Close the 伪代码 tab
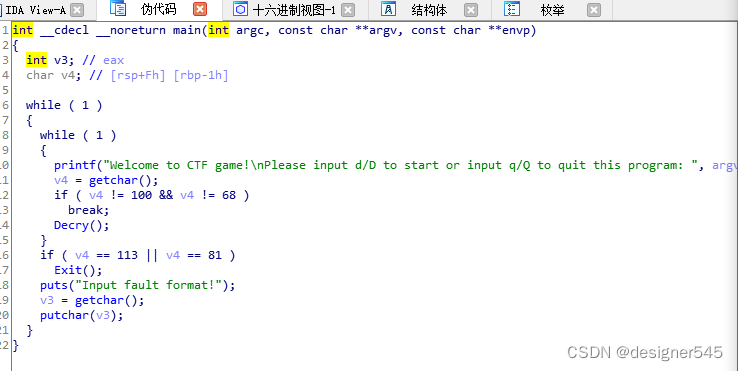The width and height of the screenshot is (738, 371). point(200,9)
